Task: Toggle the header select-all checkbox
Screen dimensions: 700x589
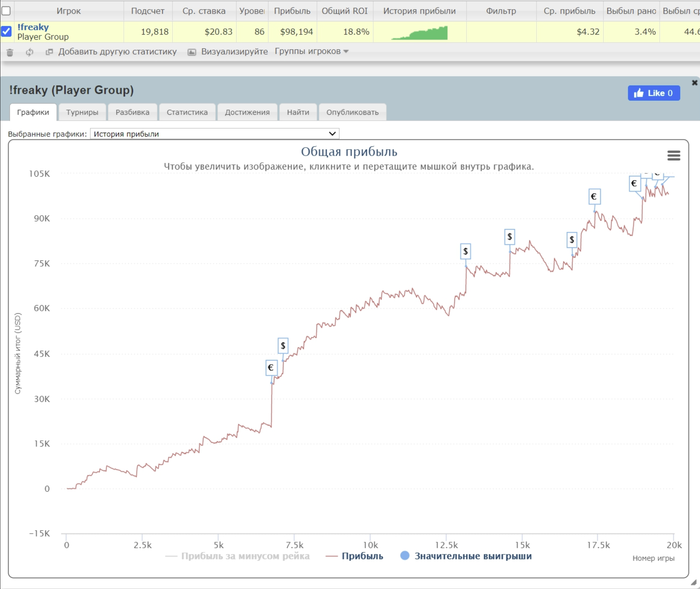Action: [x=6, y=10]
